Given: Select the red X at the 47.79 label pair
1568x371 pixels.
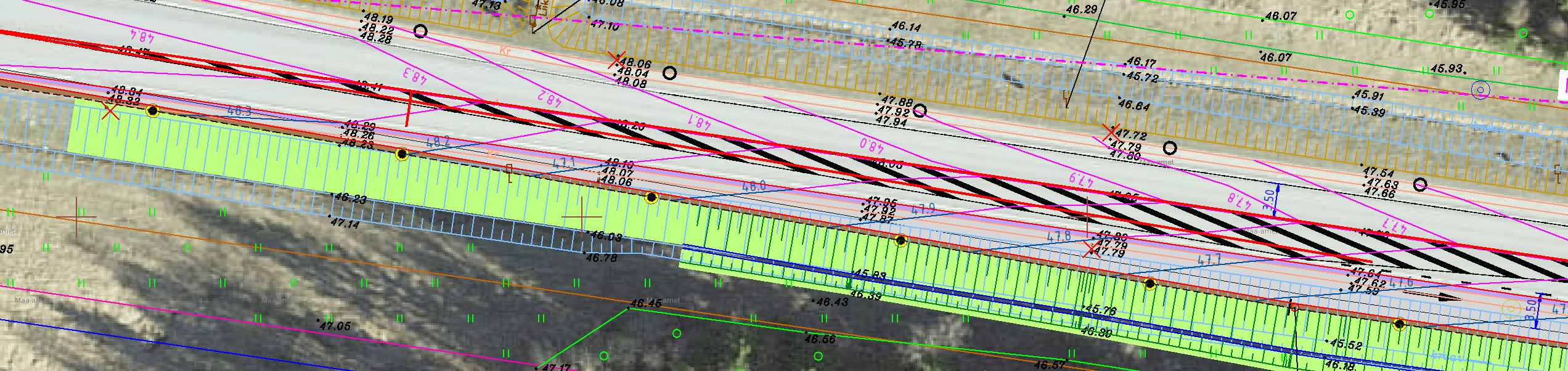Looking at the screenshot, I should click(x=1092, y=249).
